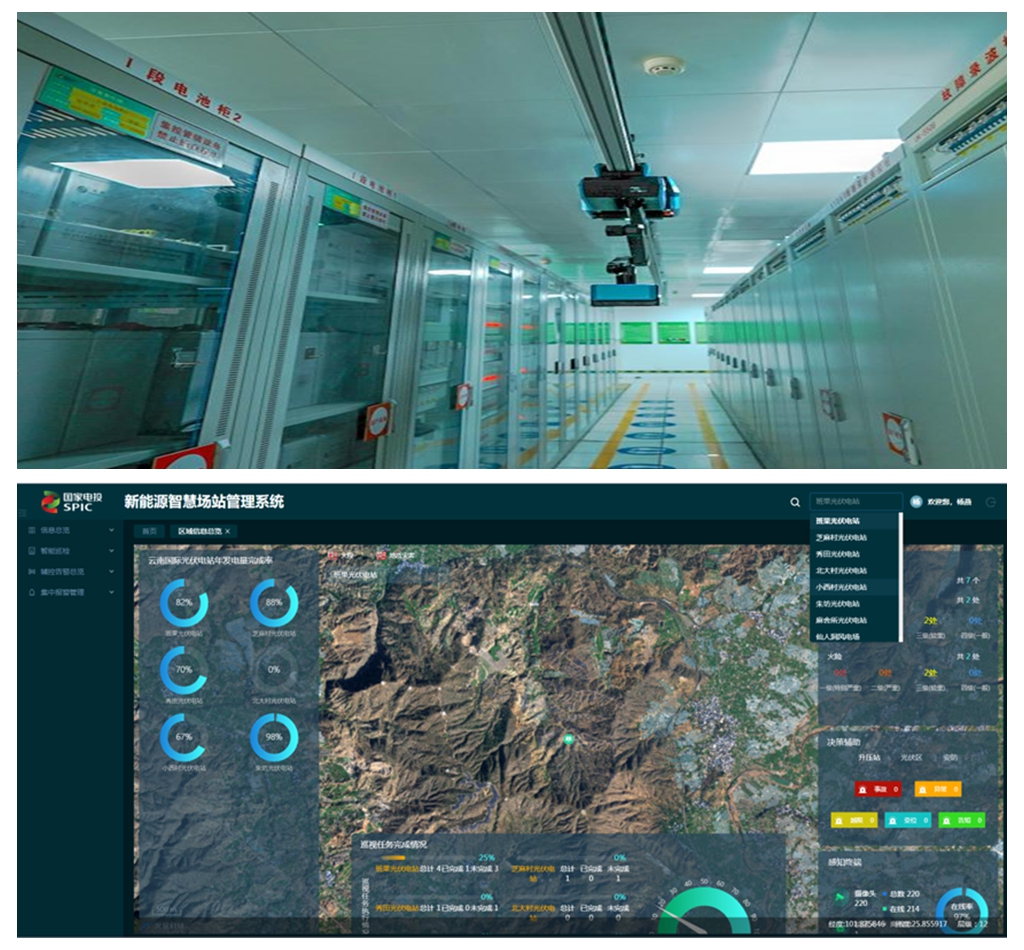
Task: Expand the 集中报警管理 sidebar chevron
Action: [x=112, y=592]
